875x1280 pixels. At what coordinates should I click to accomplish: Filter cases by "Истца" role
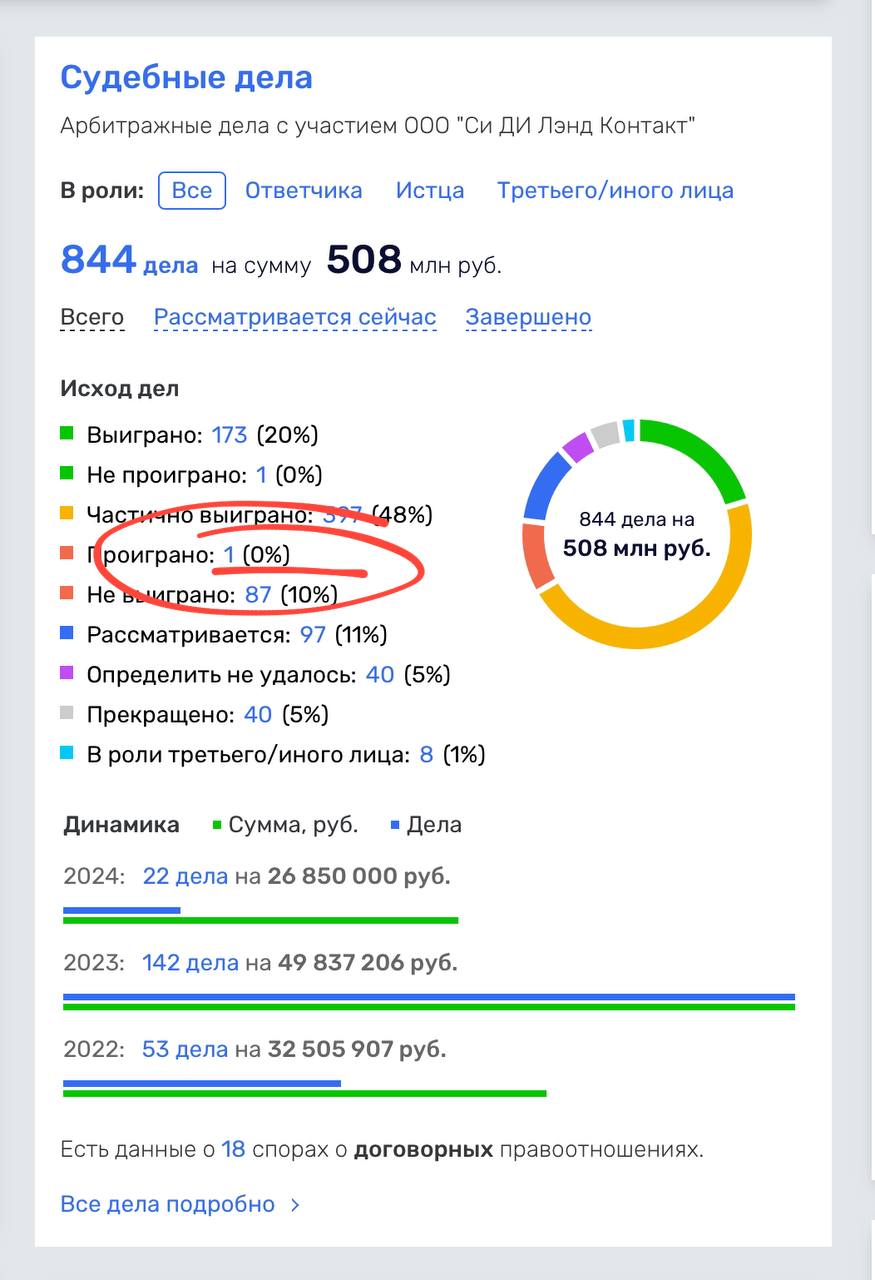[x=430, y=190]
